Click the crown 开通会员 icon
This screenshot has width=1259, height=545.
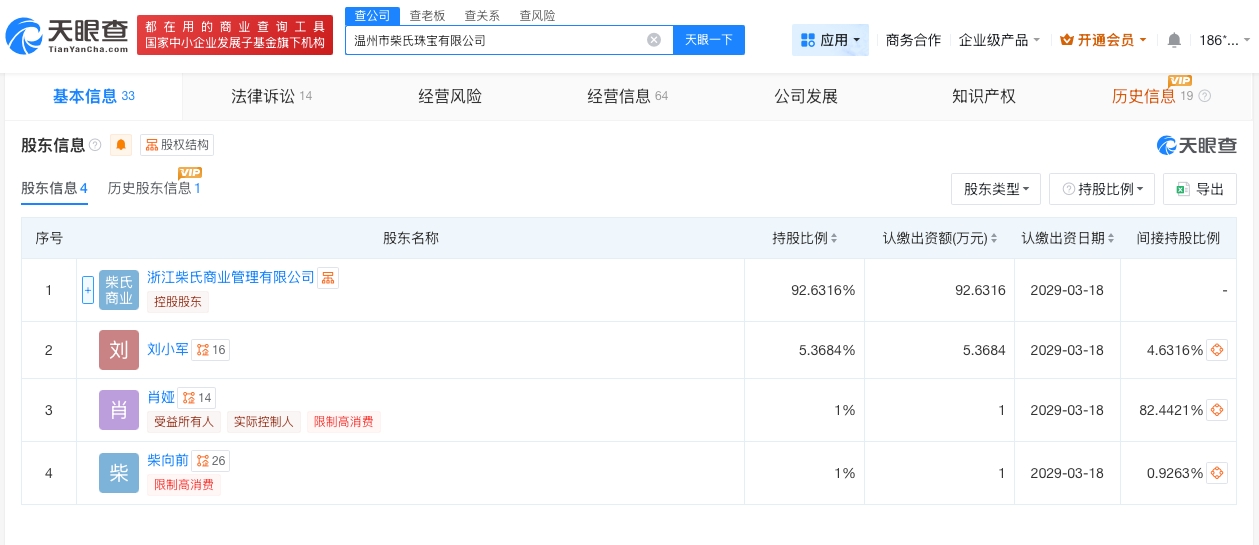(1066, 40)
